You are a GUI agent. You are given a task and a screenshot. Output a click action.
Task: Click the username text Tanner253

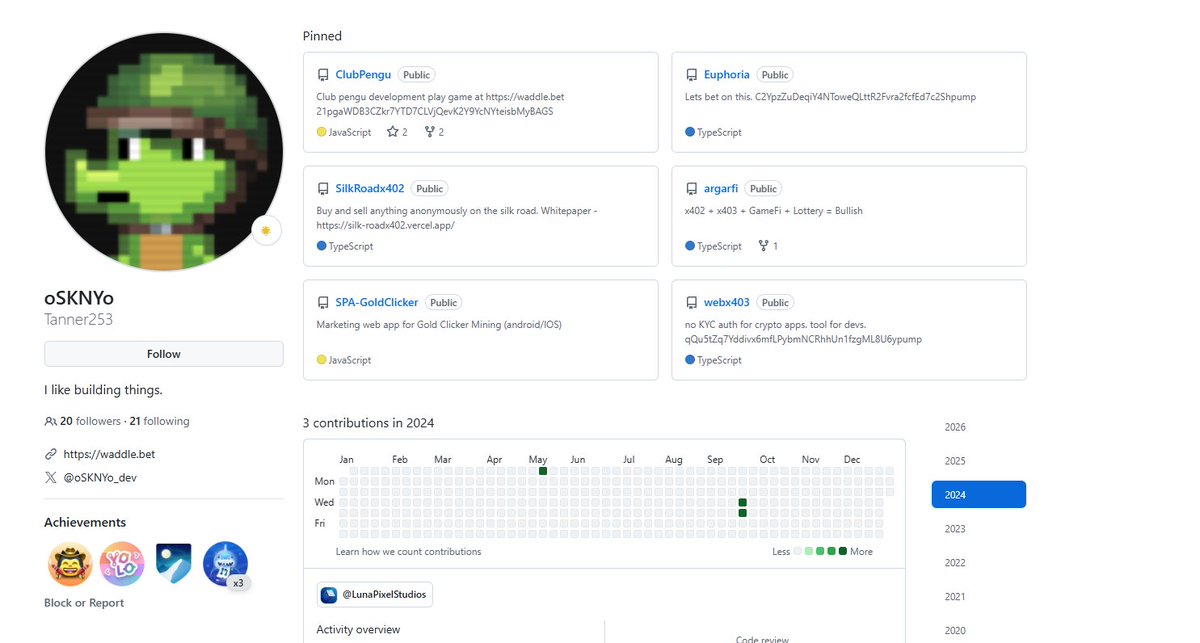coord(78,320)
